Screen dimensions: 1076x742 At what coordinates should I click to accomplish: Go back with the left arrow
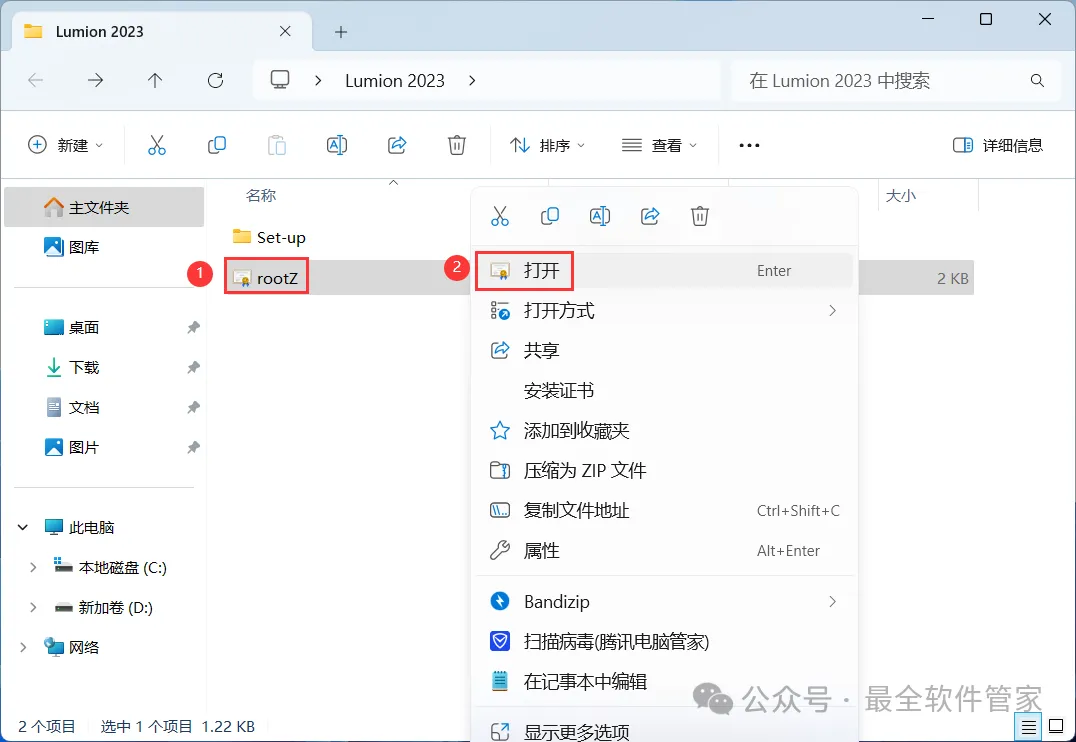click(36, 80)
